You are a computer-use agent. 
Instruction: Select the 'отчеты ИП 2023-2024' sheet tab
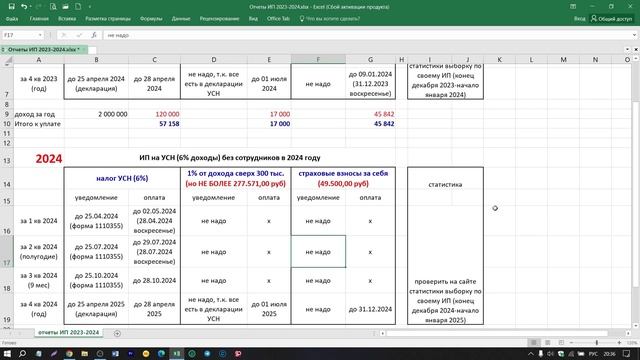(x=69, y=333)
